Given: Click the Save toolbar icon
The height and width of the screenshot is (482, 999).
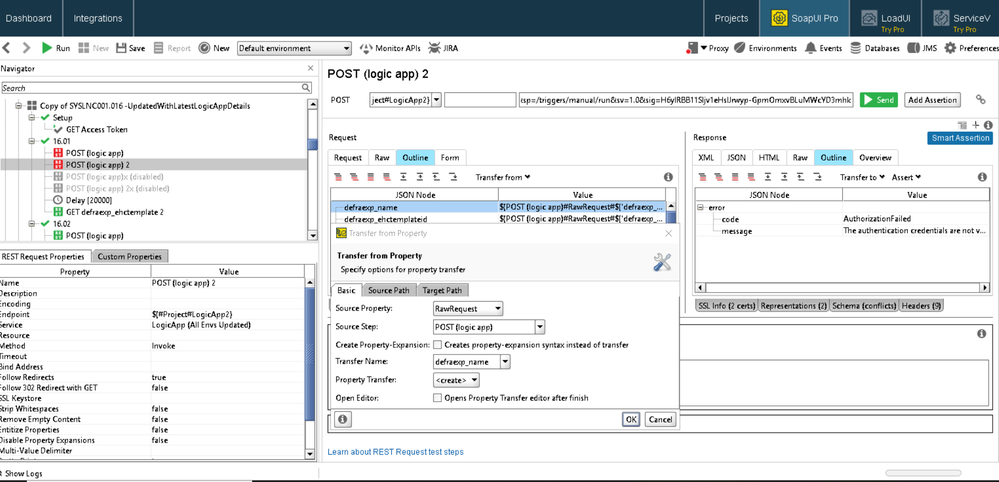Looking at the screenshot, I should point(122,48).
